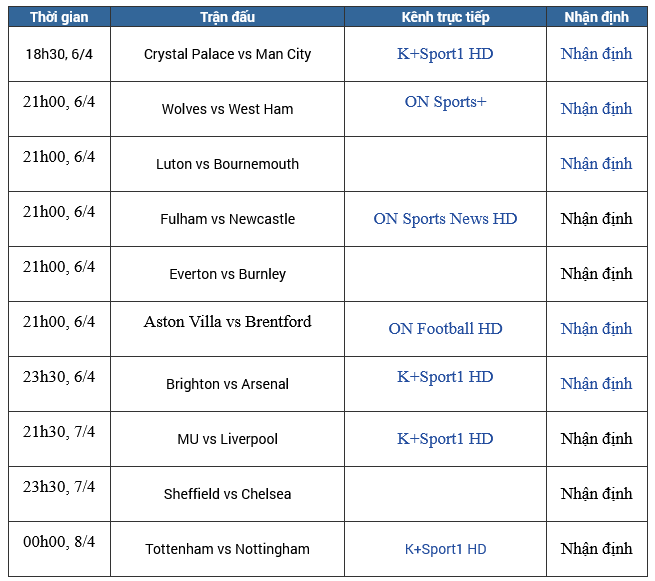The image size is (655, 581).
Task: Open Nhận định for Aston Villa vs Brentford
Action: click(x=596, y=329)
